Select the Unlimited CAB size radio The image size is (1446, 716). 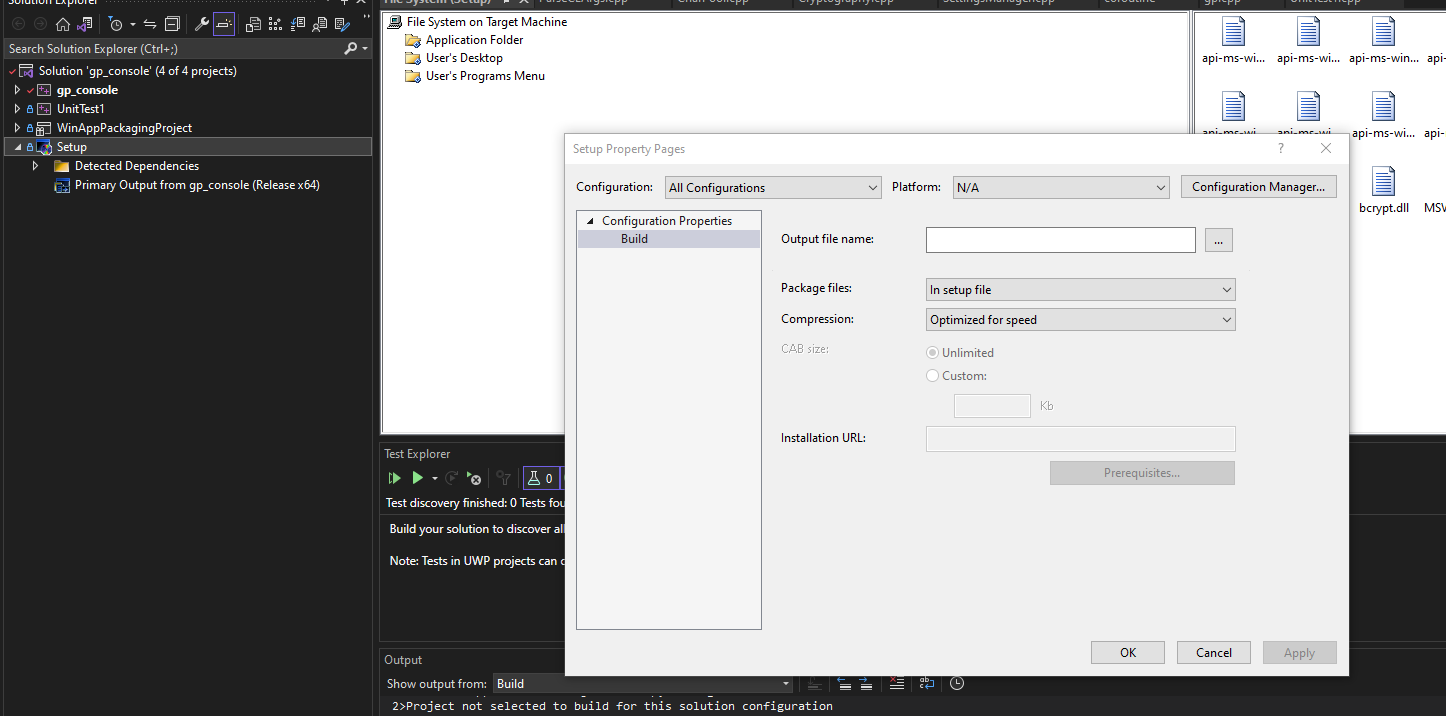pos(933,353)
